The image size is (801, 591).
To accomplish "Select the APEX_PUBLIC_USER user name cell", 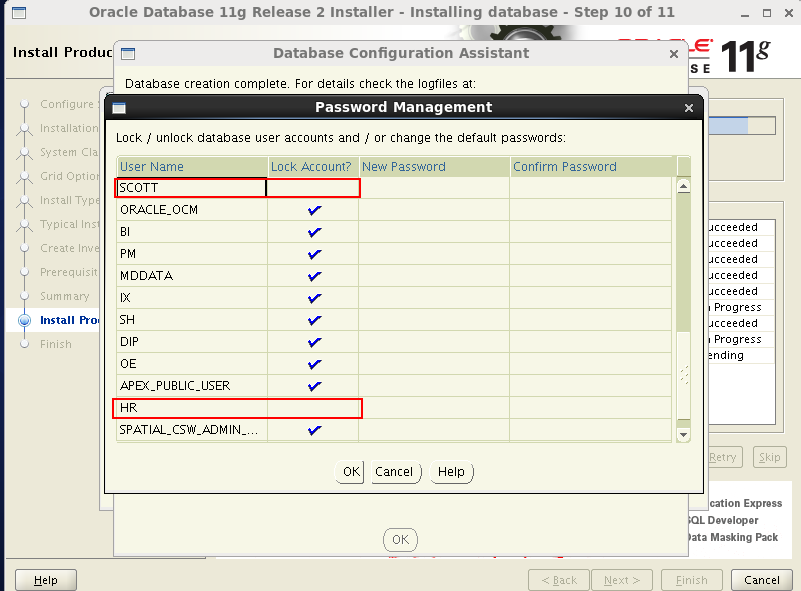I will click(192, 386).
